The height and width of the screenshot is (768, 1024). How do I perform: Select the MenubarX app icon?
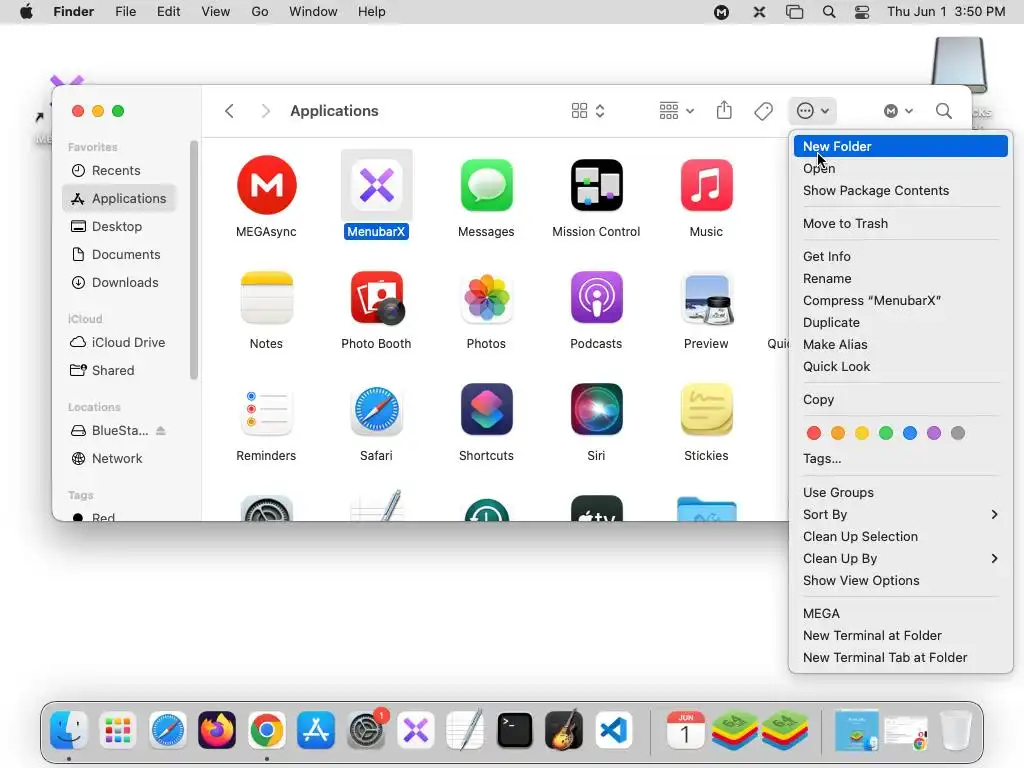[376, 185]
